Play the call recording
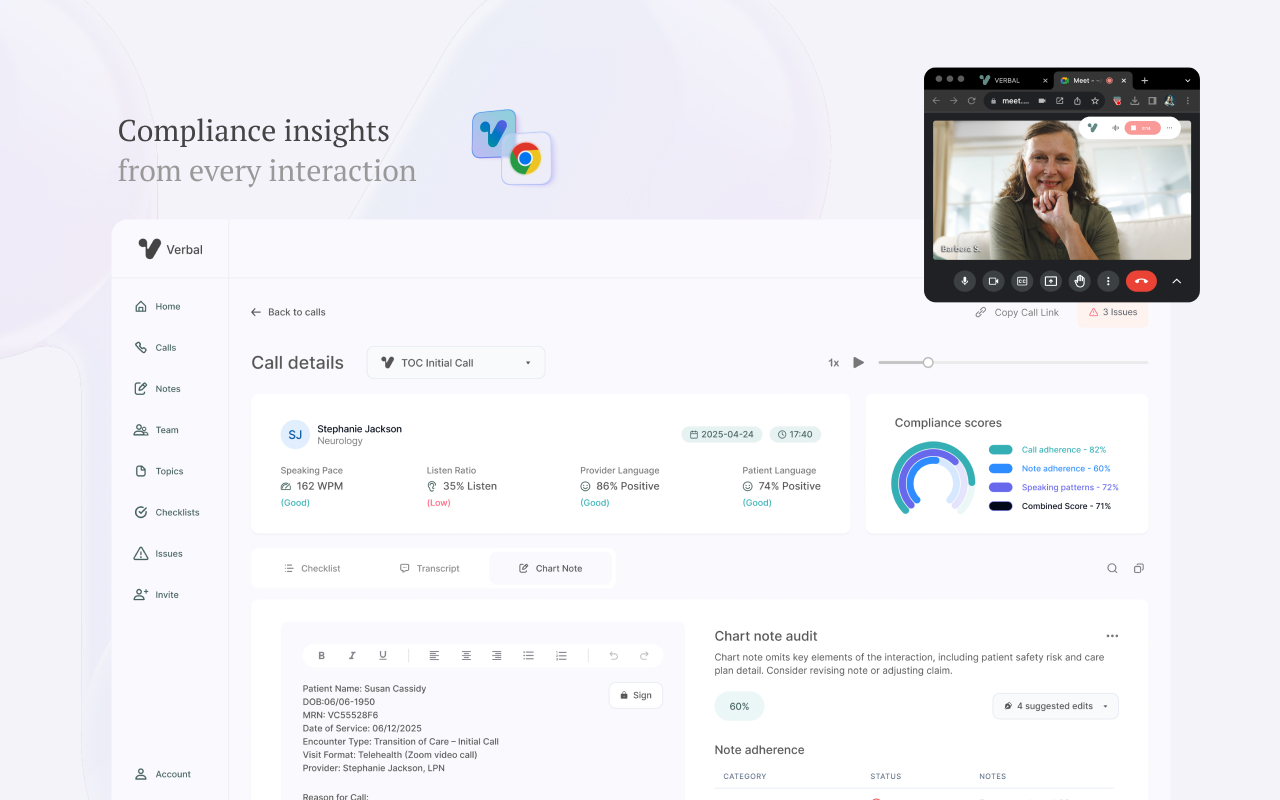The image size is (1280, 800). [858, 362]
